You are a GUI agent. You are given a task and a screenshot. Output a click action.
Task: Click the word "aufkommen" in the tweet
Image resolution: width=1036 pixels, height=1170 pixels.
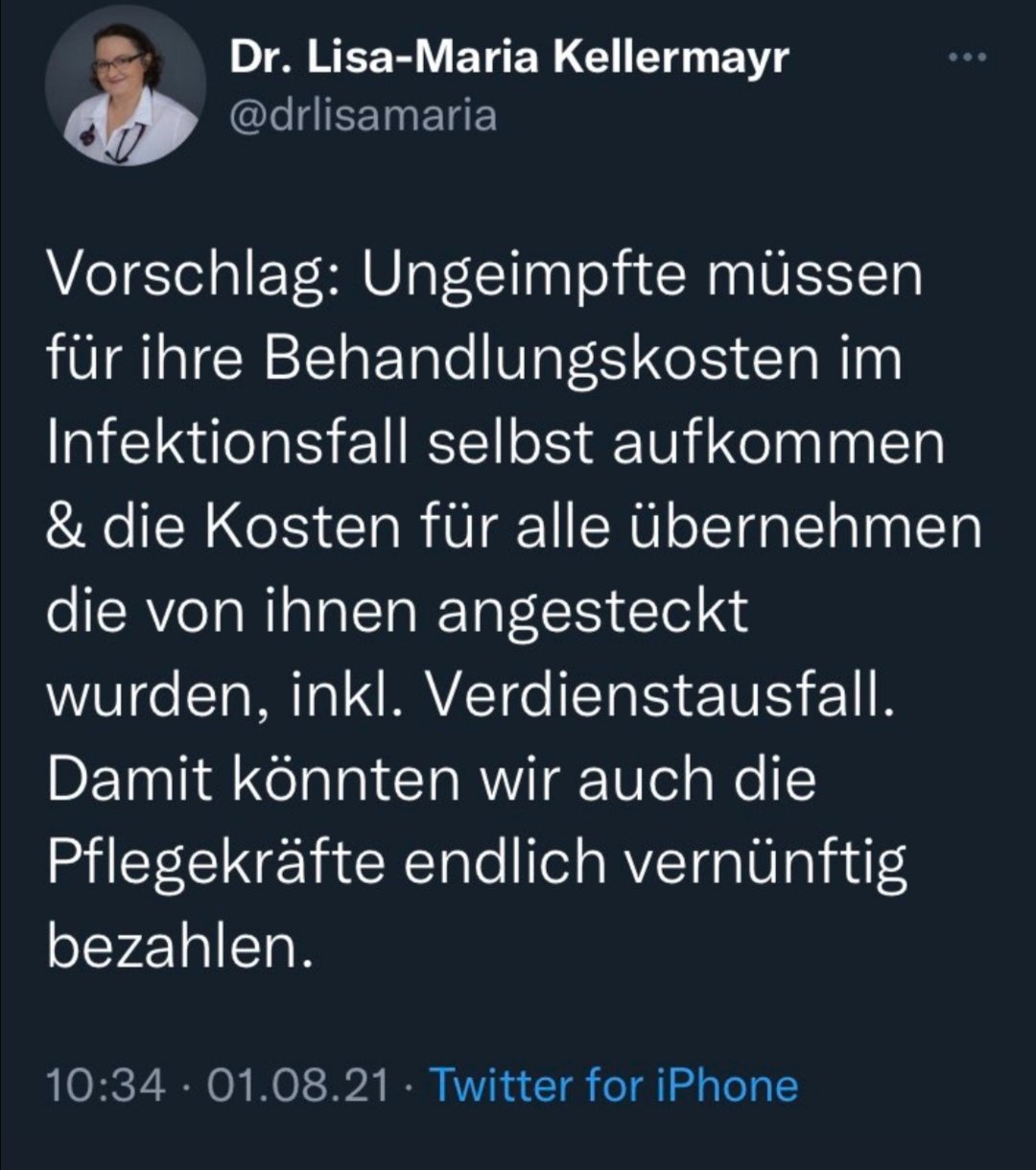tap(790, 445)
